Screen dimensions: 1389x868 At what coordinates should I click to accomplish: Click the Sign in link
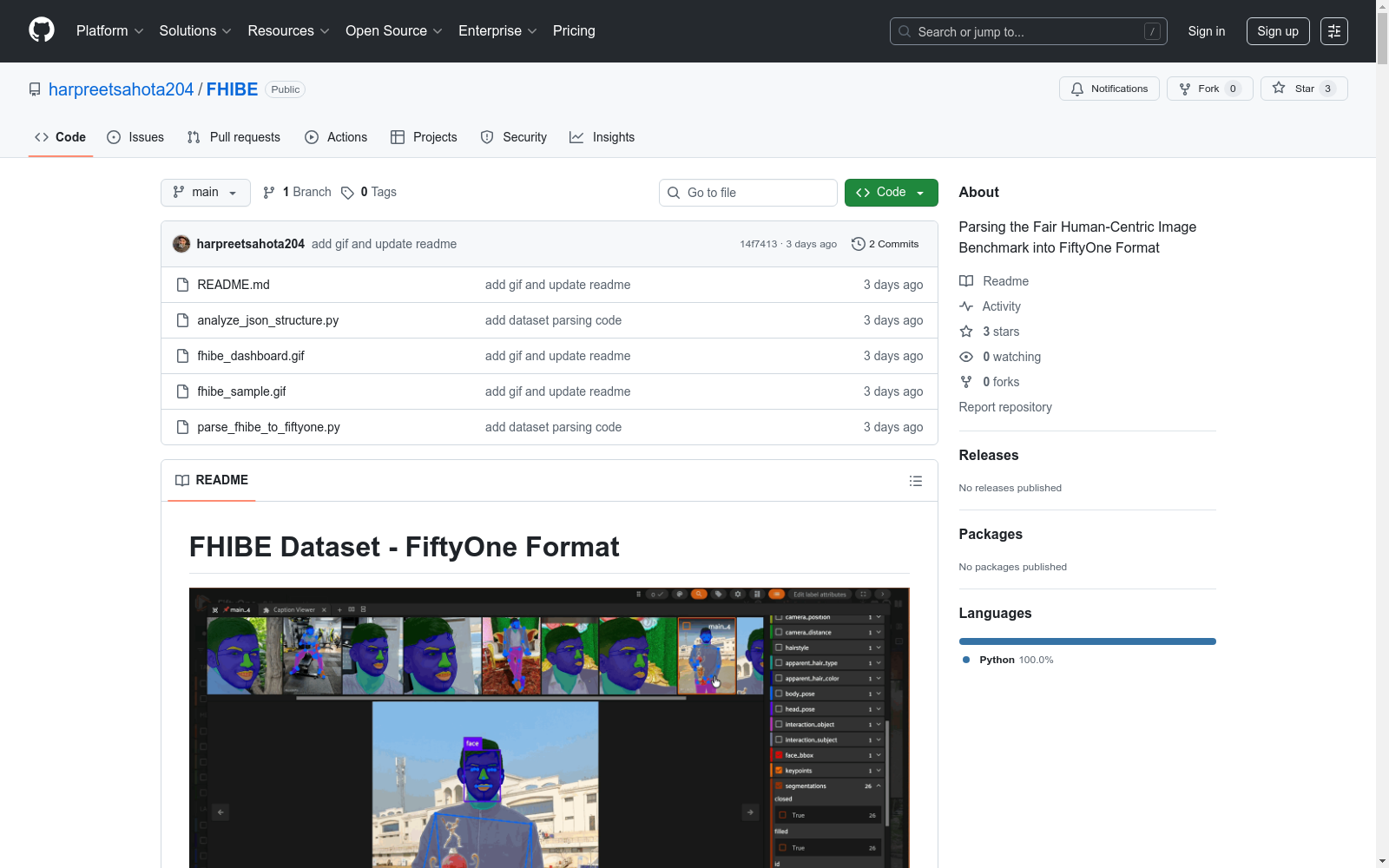[x=1207, y=31]
